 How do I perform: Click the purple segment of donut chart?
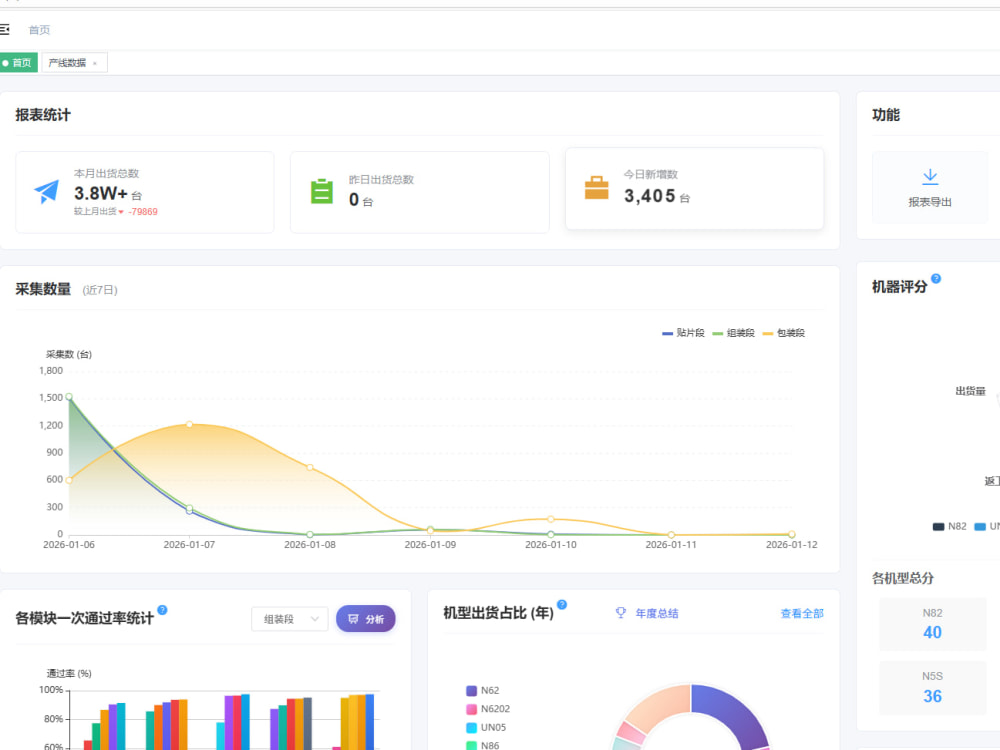(733, 713)
